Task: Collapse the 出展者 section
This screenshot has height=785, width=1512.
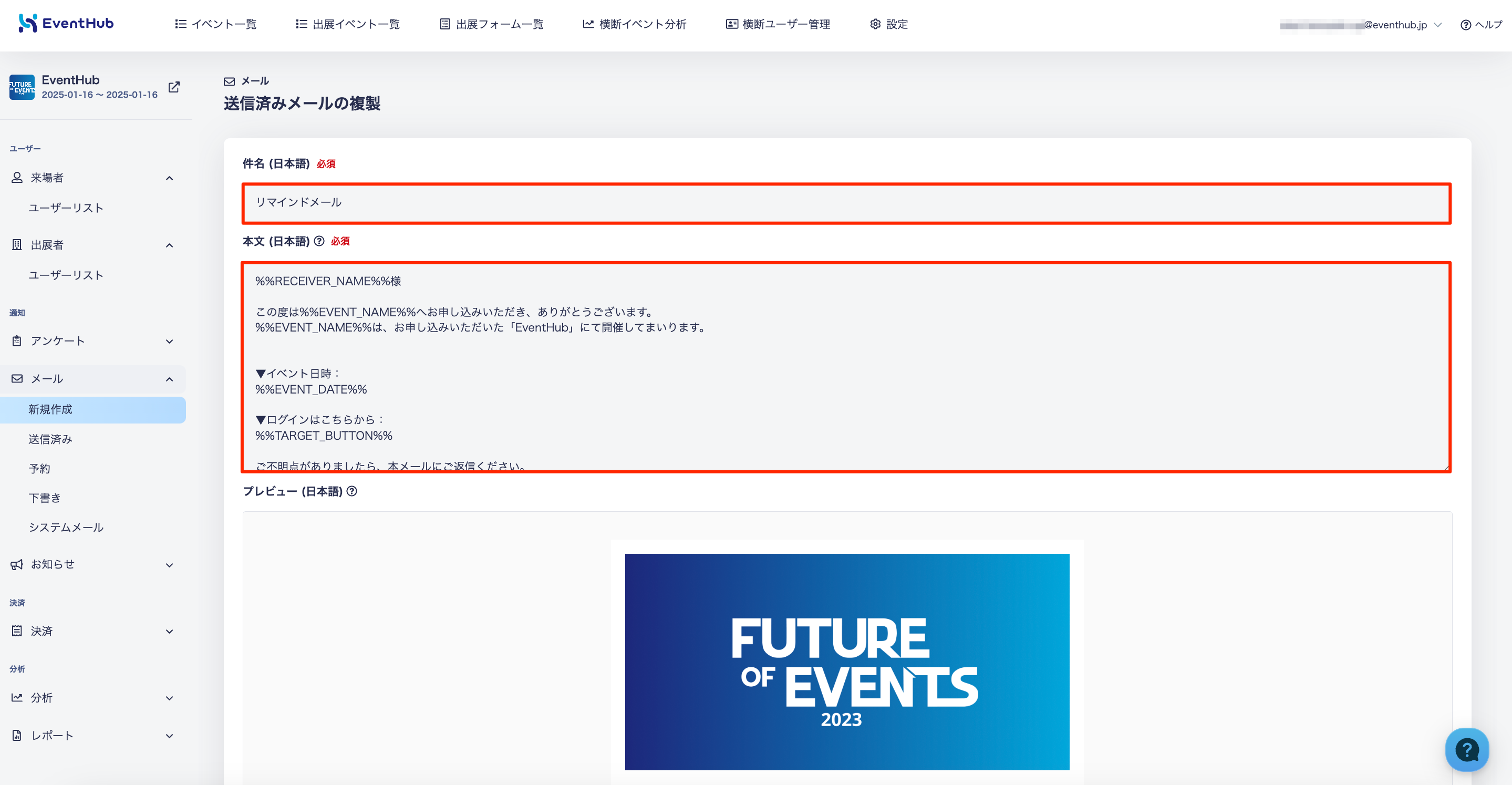Action: coord(170,245)
